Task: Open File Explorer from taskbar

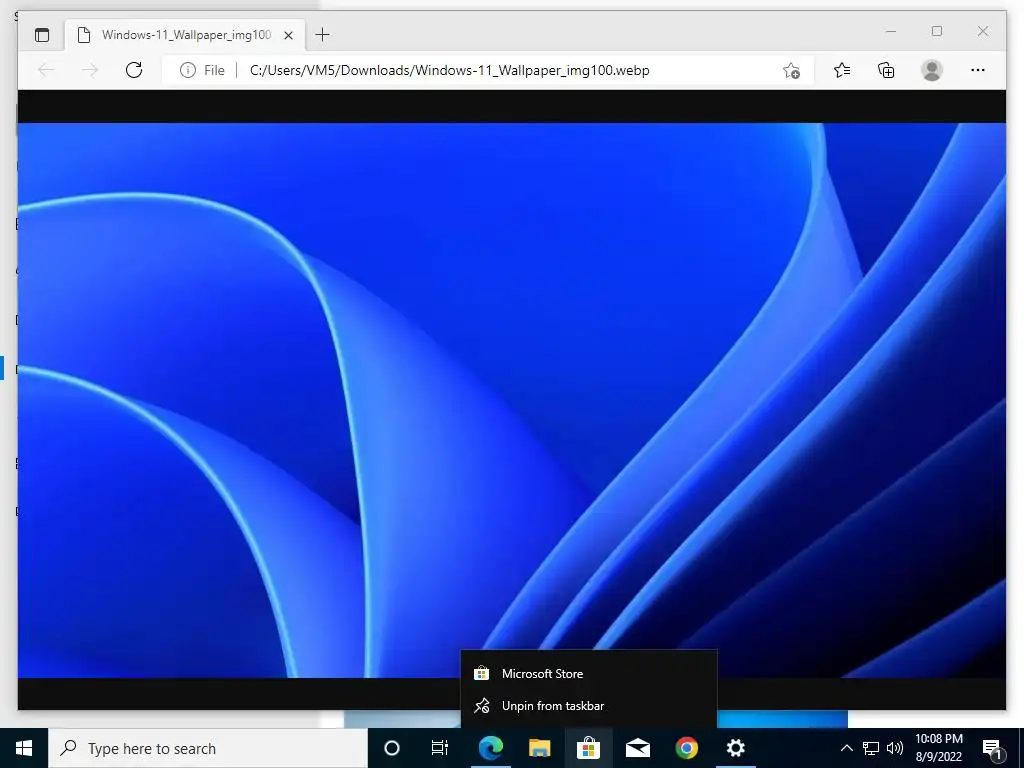Action: [539, 748]
